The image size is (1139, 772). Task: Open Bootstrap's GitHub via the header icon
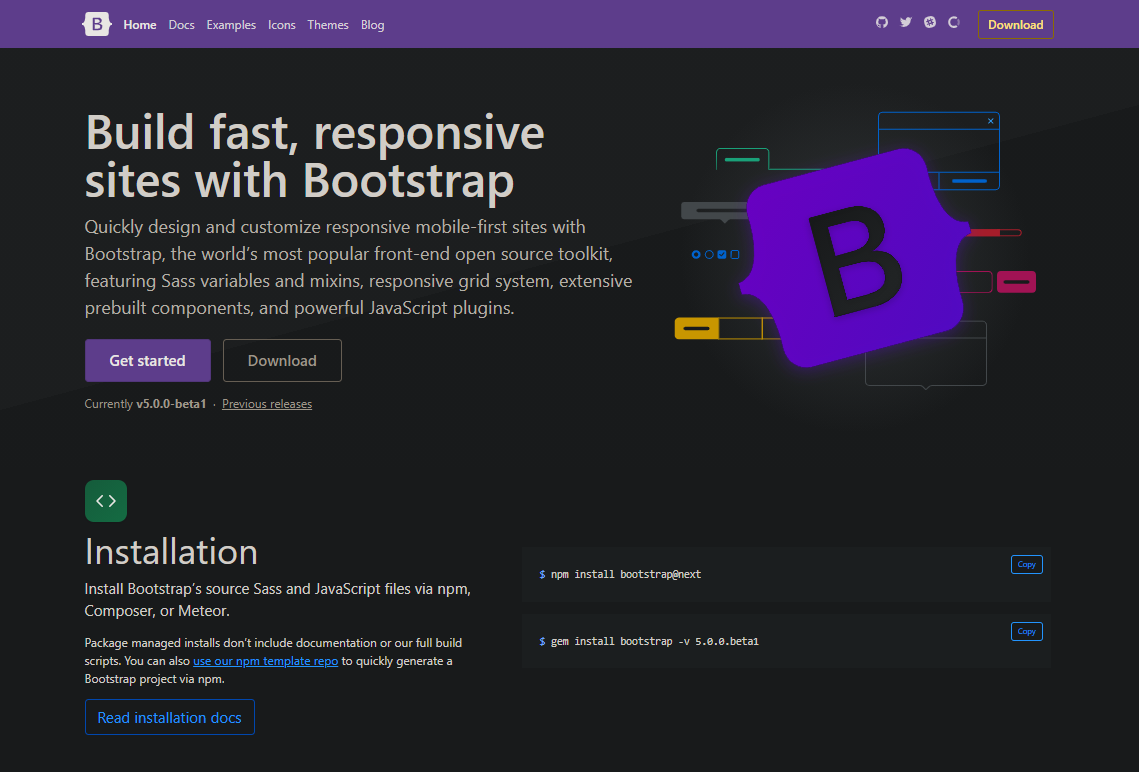[x=881, y=23]
